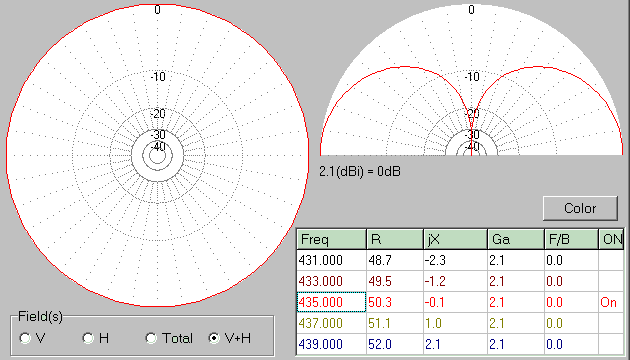Click the 435.000 frequency cell
Image resolution: width=630 pixels, height=360 pixels.
coord(331,302)
